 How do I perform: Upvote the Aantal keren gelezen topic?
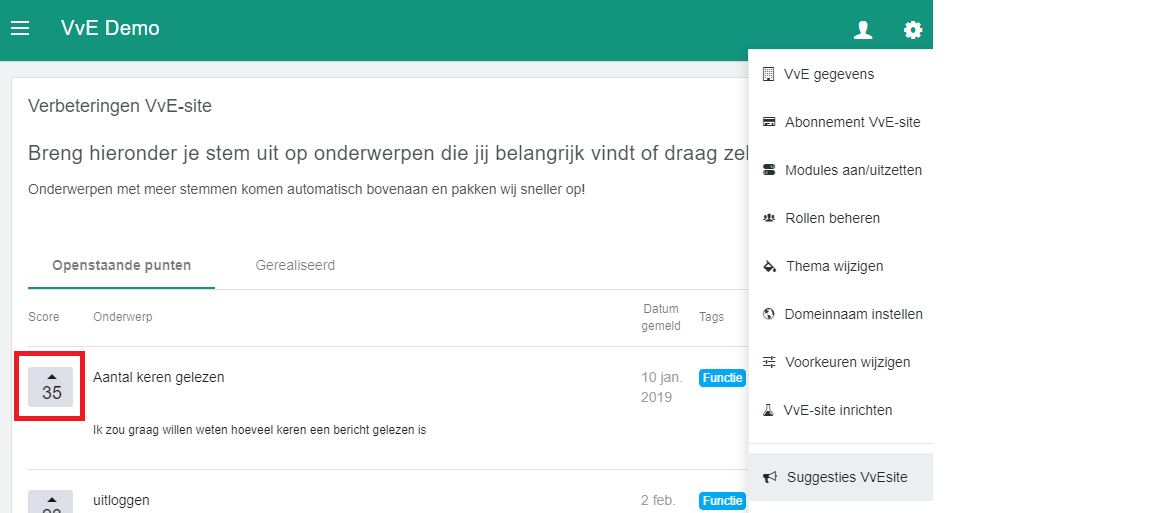pos(51,386)
